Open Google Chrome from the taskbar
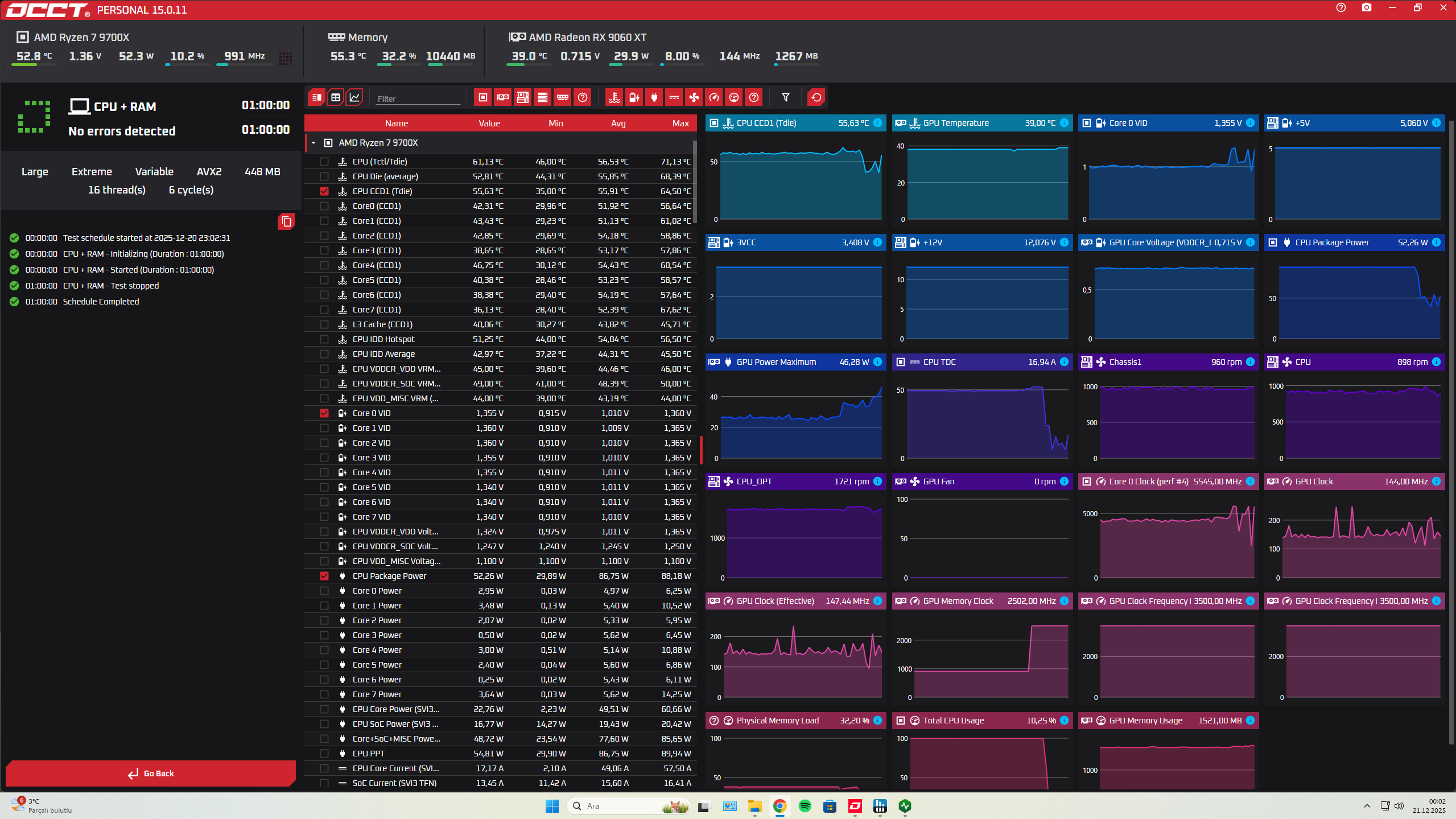This screenshot has width=1456, height=819. pos(779,806)
